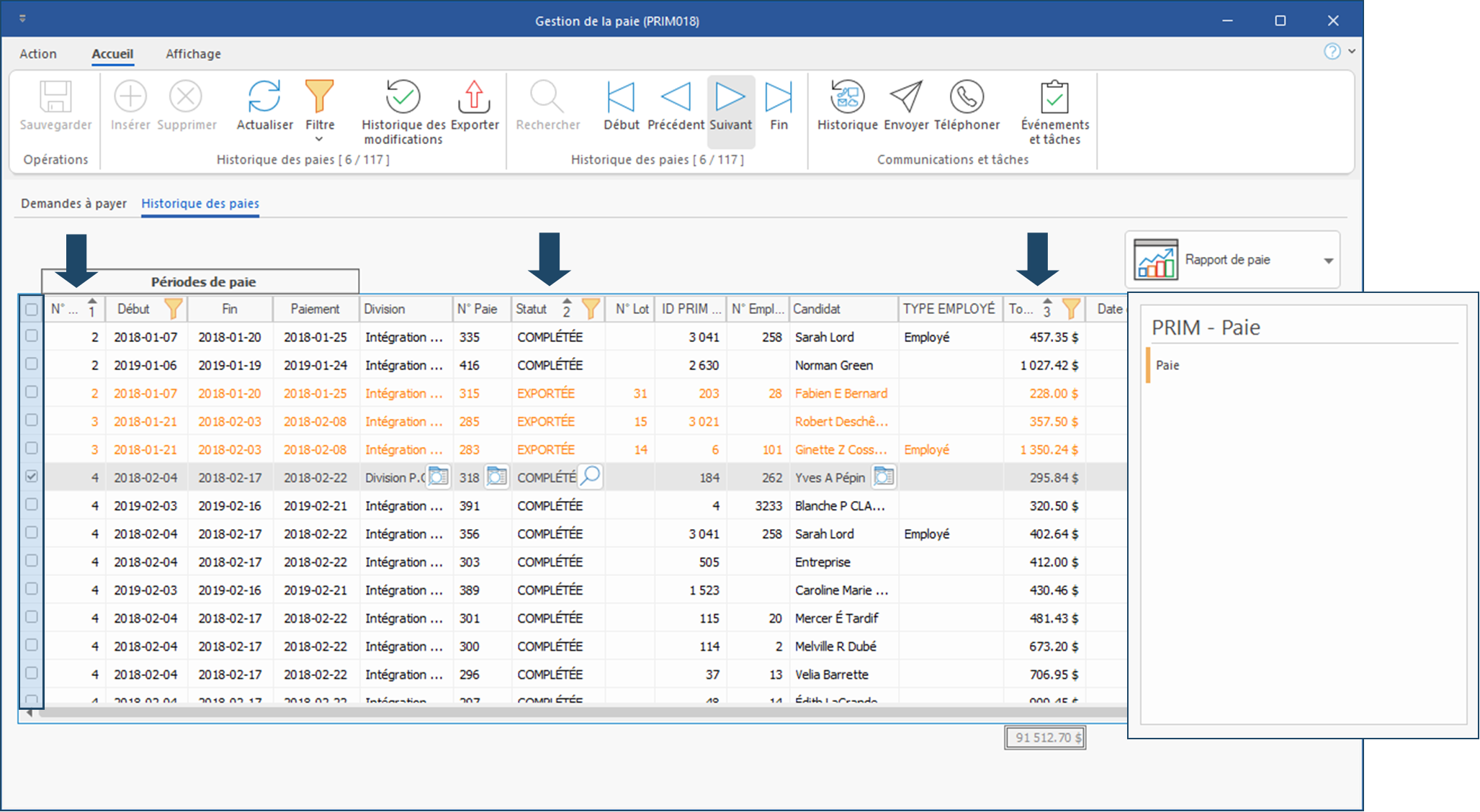Open the Statut column filter
1480x812 pixels.
click(591, 309)
